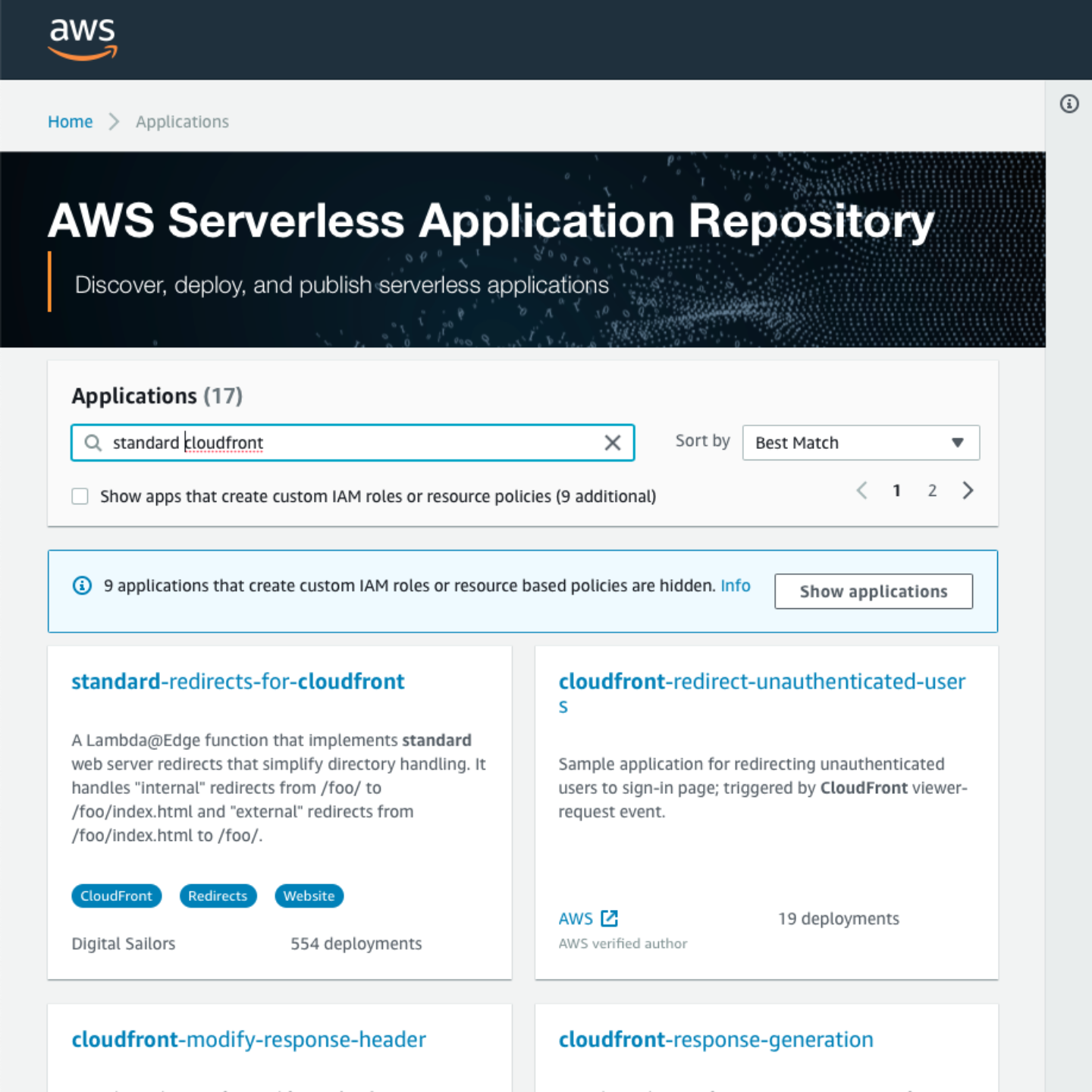Click the AWS logo in header
1092x1092 pixels.
click(x=83, y=39)
